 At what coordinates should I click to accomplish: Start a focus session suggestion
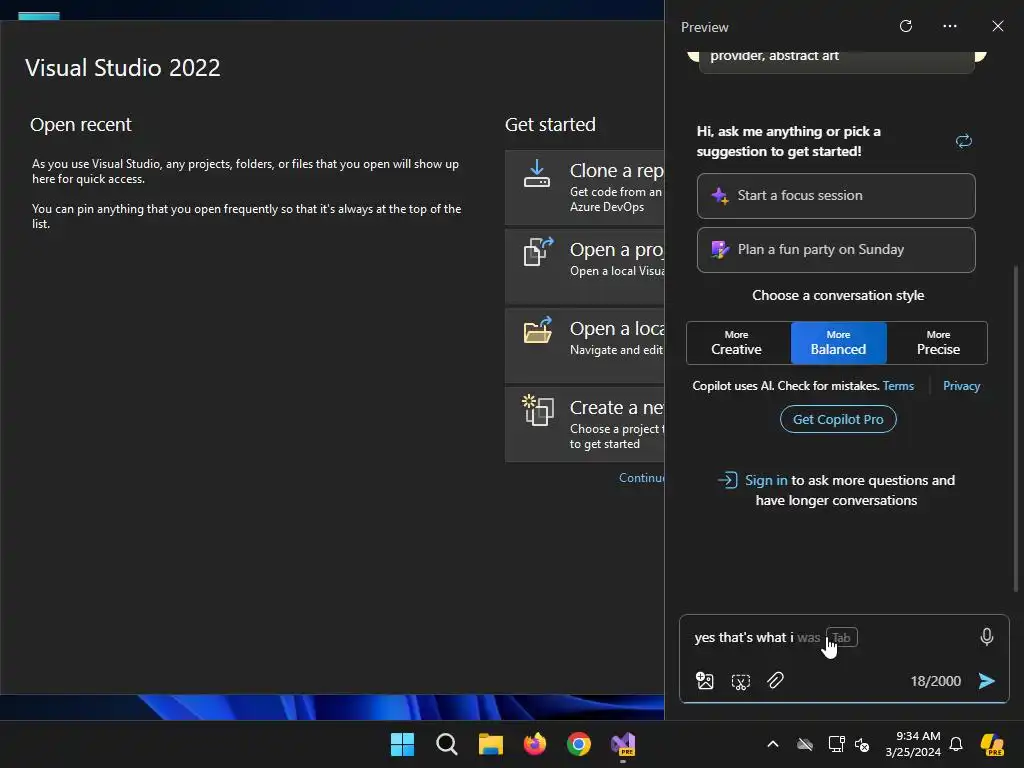click(836, 196)
